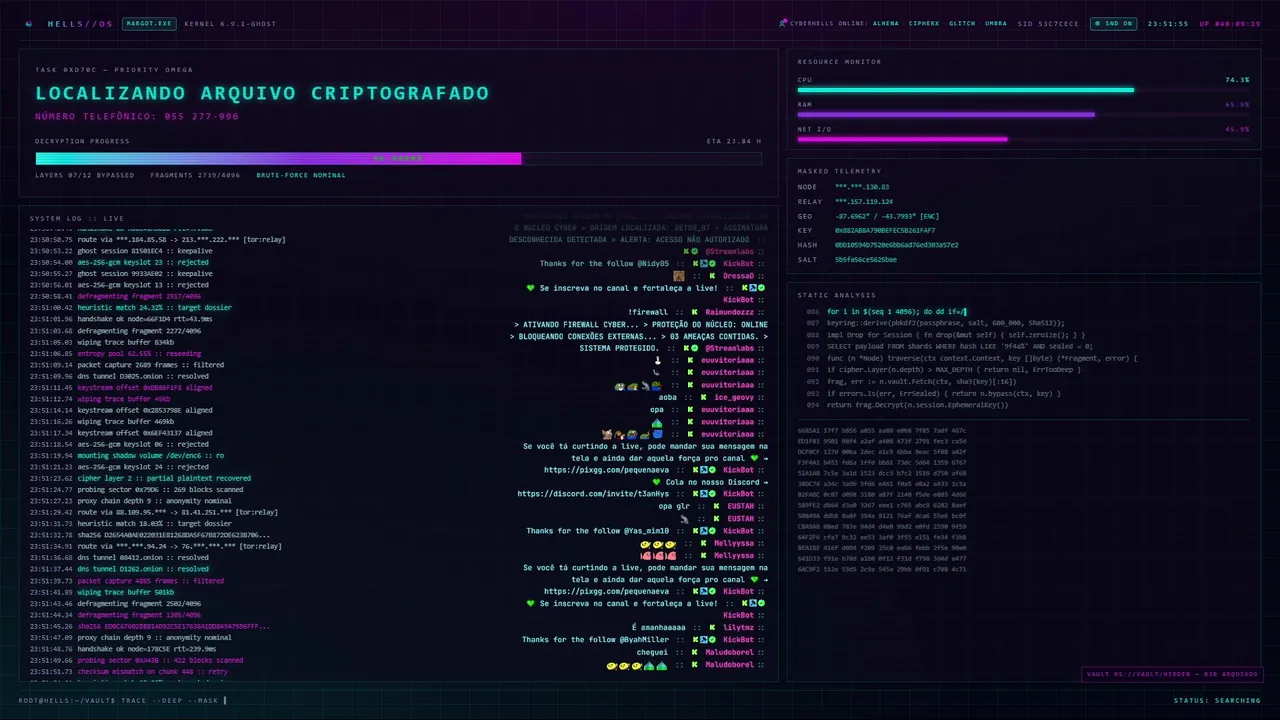
Task: Click the @Nidy05 mention in chat
Action: pyautogui.click(x=653, y=263)
